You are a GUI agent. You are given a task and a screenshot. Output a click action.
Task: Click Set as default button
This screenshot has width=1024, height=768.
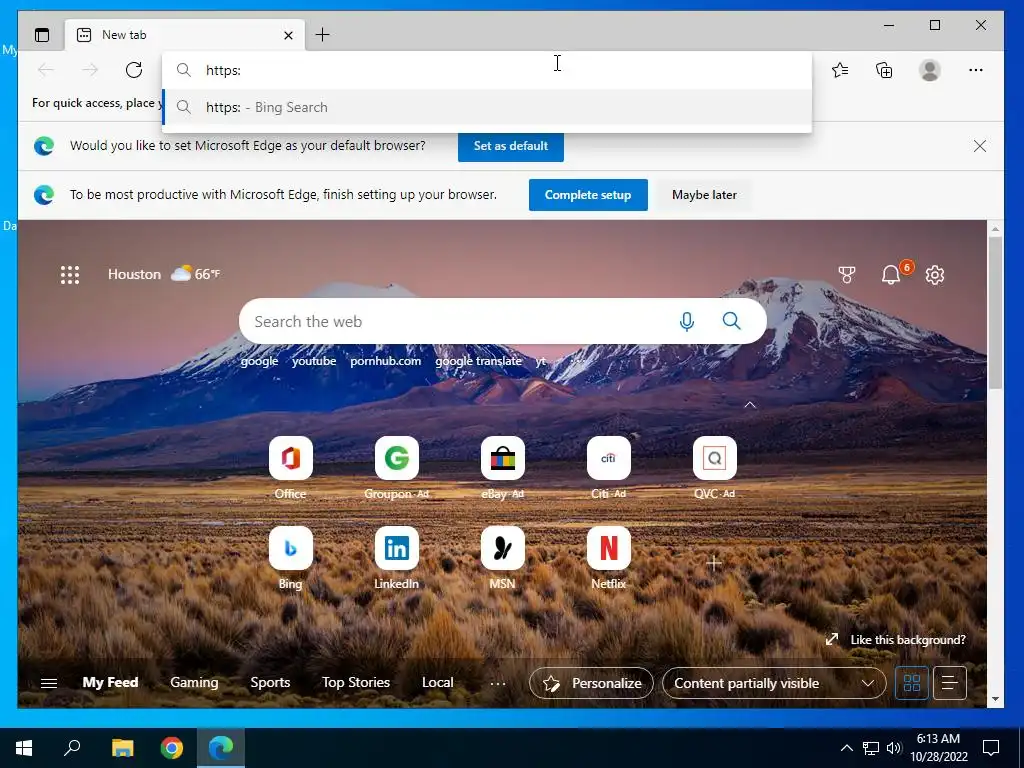pos(511,146)
